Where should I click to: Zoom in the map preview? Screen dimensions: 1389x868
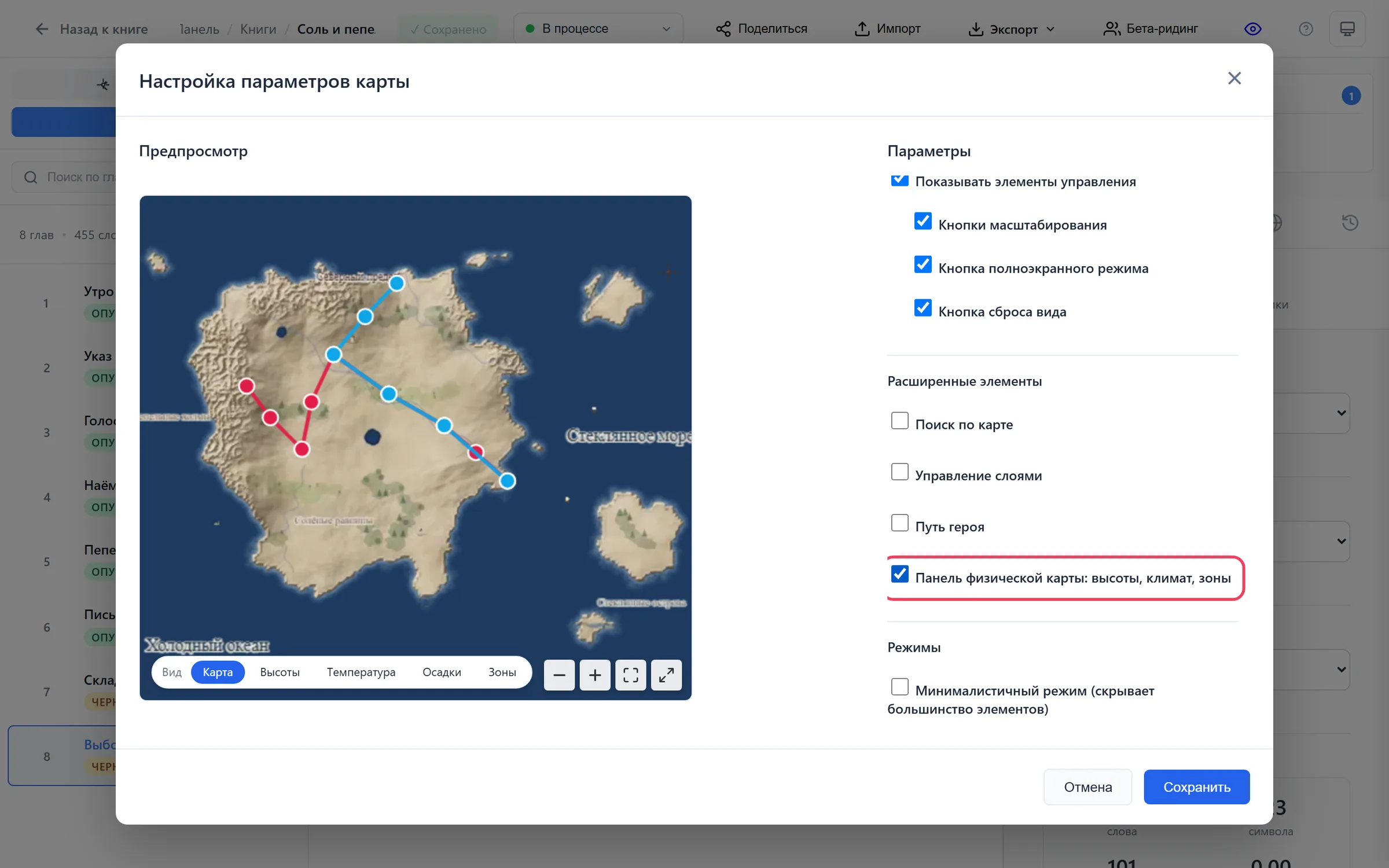coord(595,675)
